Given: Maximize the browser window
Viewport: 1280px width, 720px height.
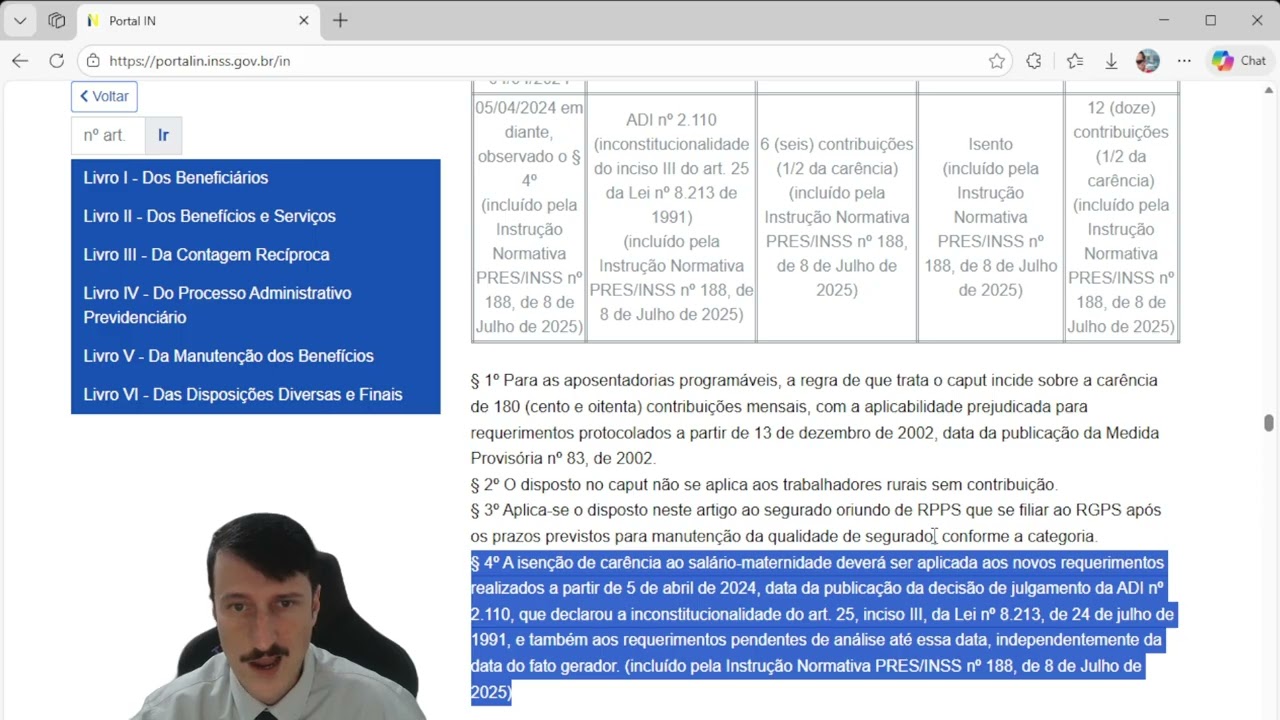Looking at the screenshot, I should 1211,20.
